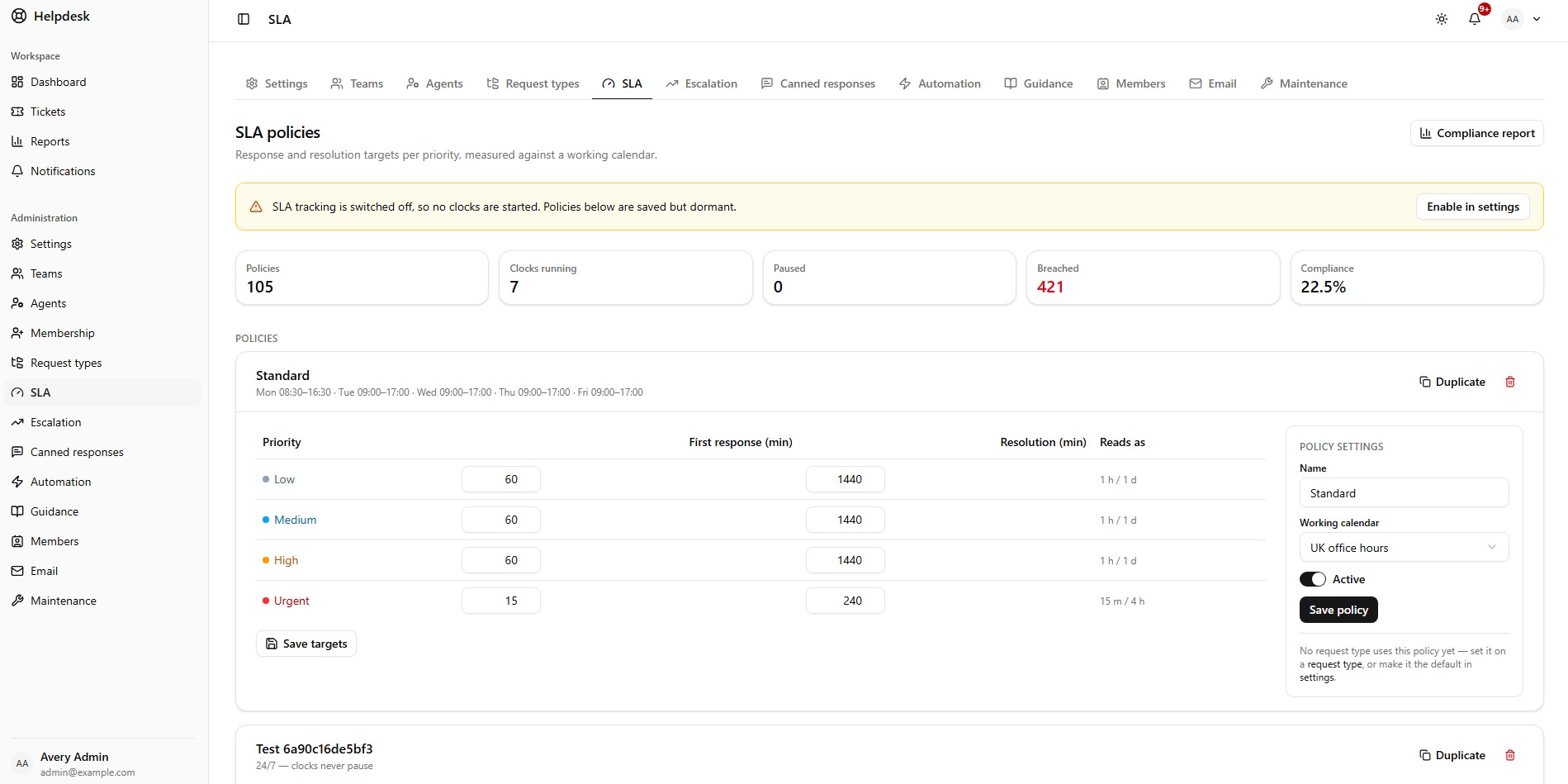Edit High resolution minutes field
Viewport: 1568px width, 784px height.
[x=846, y=560]
